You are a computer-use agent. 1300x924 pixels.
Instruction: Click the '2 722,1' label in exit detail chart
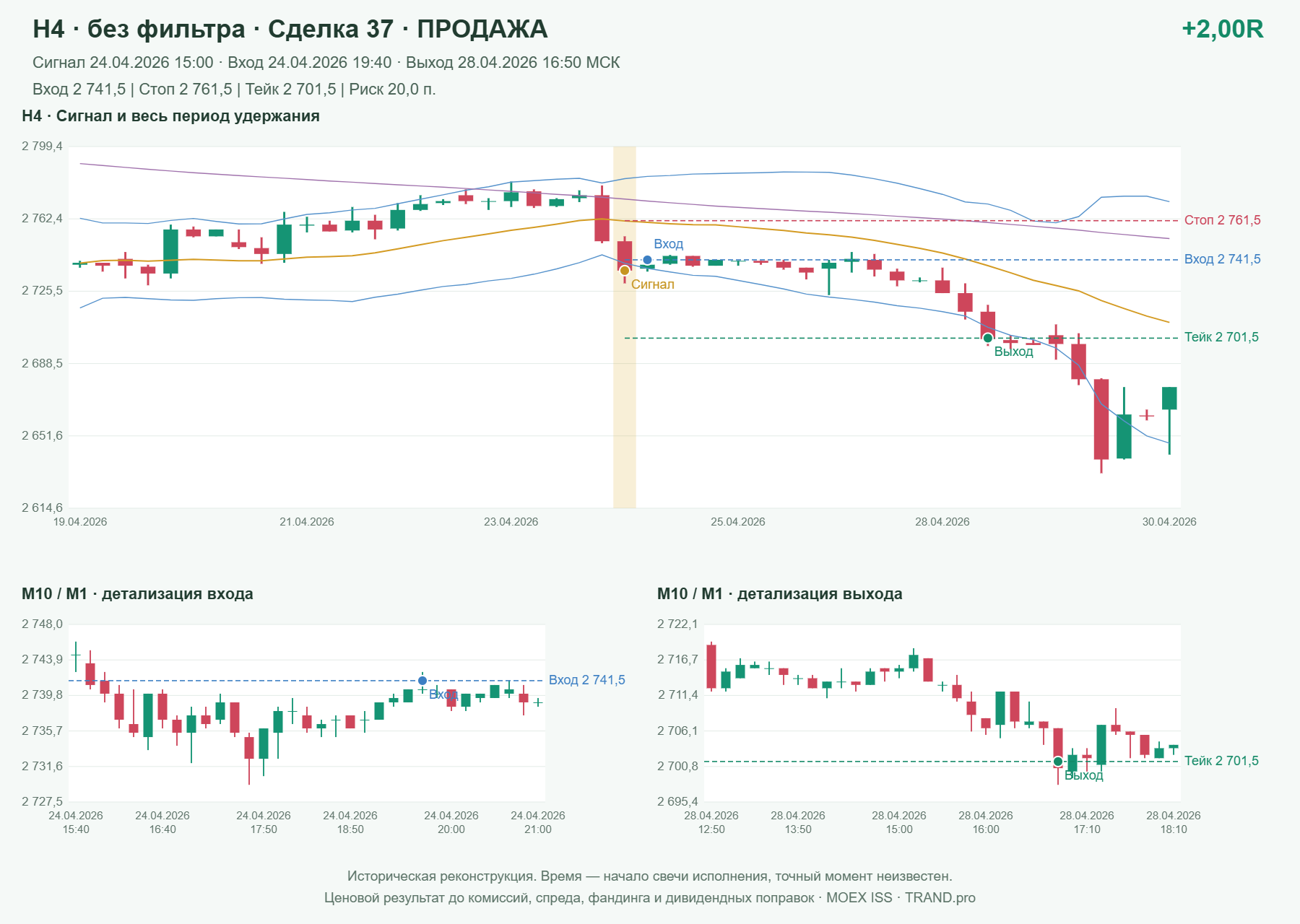[677, 624]
